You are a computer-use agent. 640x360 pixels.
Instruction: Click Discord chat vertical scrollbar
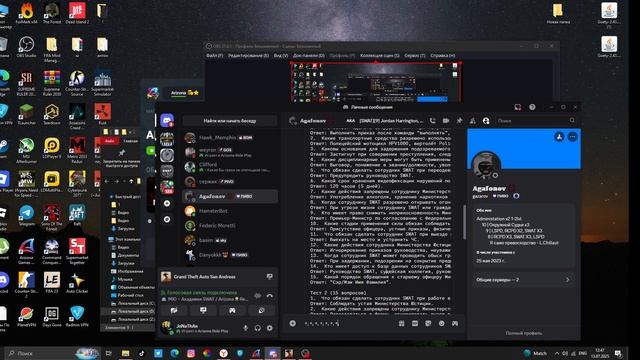point(464,222)
